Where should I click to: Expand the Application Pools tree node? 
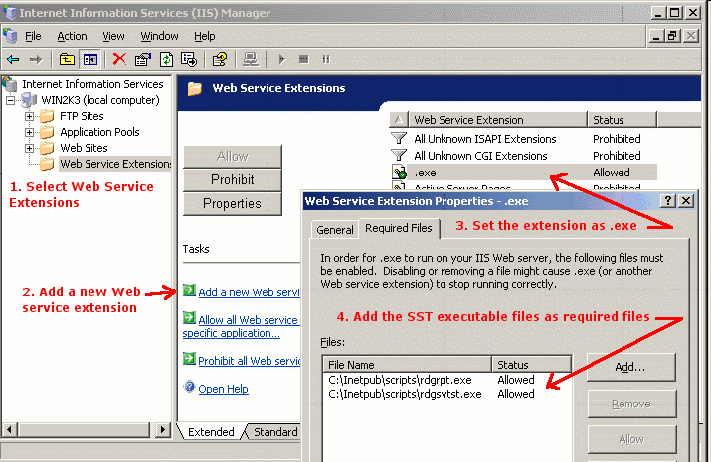tap(29, 132)
